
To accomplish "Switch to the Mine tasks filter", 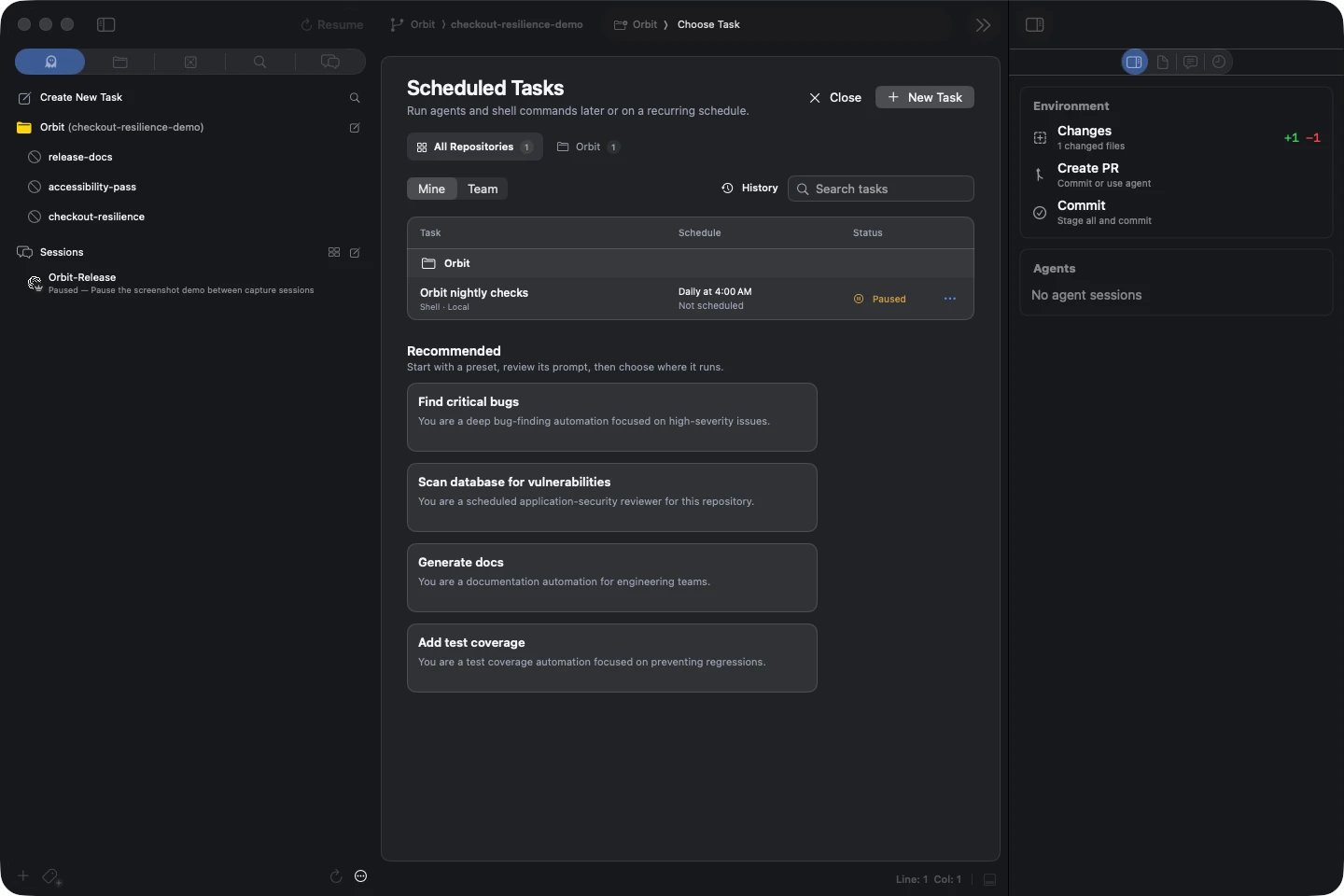I will click(x=431, y=189).
